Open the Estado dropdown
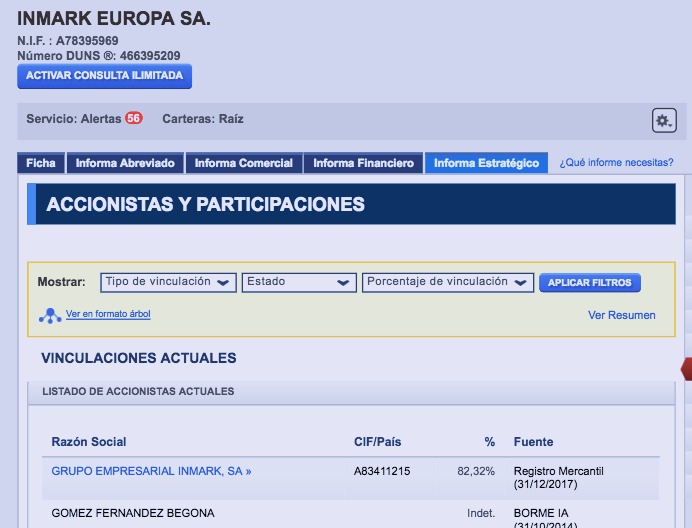 point(299,283)
